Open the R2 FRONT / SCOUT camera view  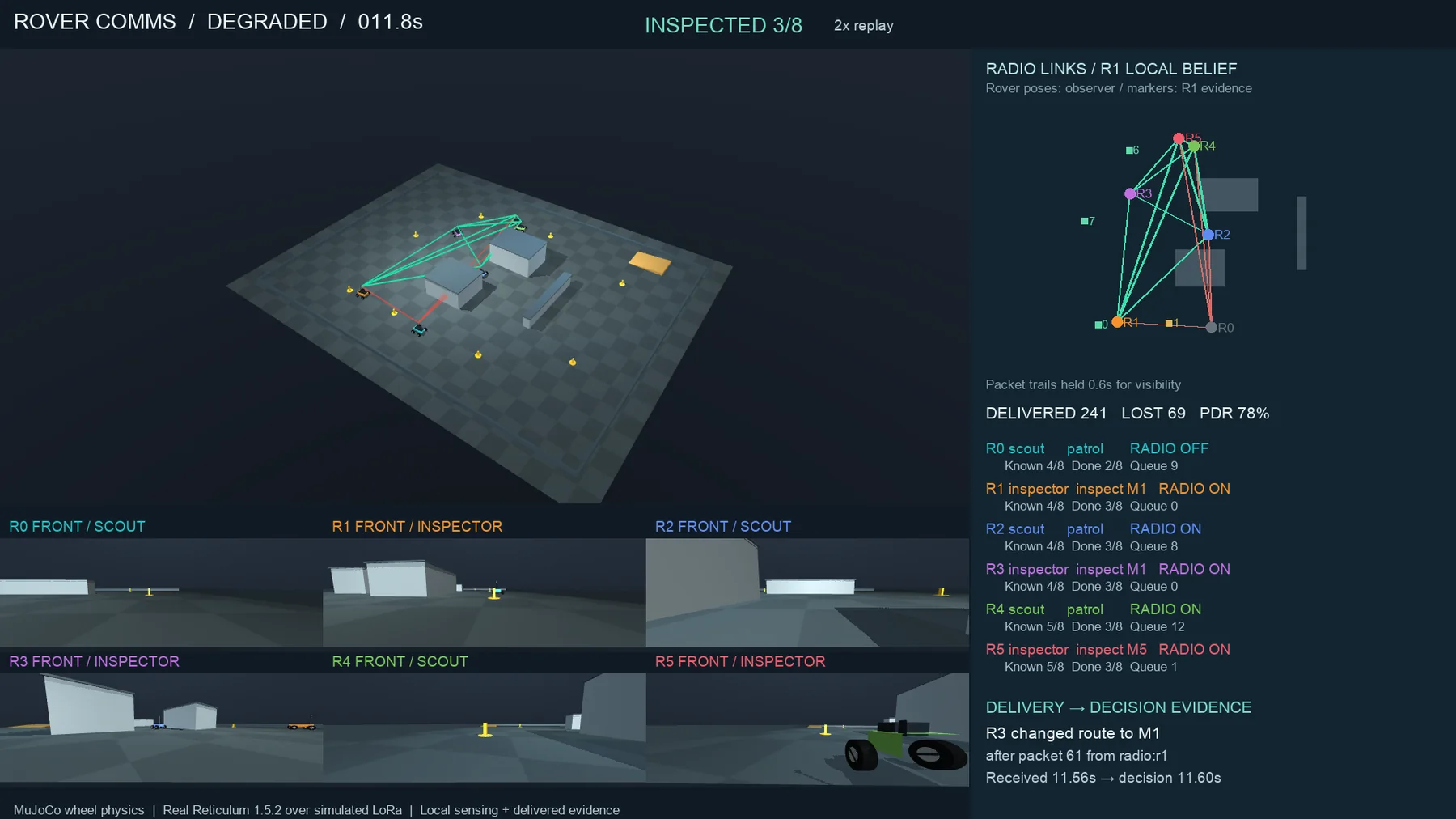[807, 592]
